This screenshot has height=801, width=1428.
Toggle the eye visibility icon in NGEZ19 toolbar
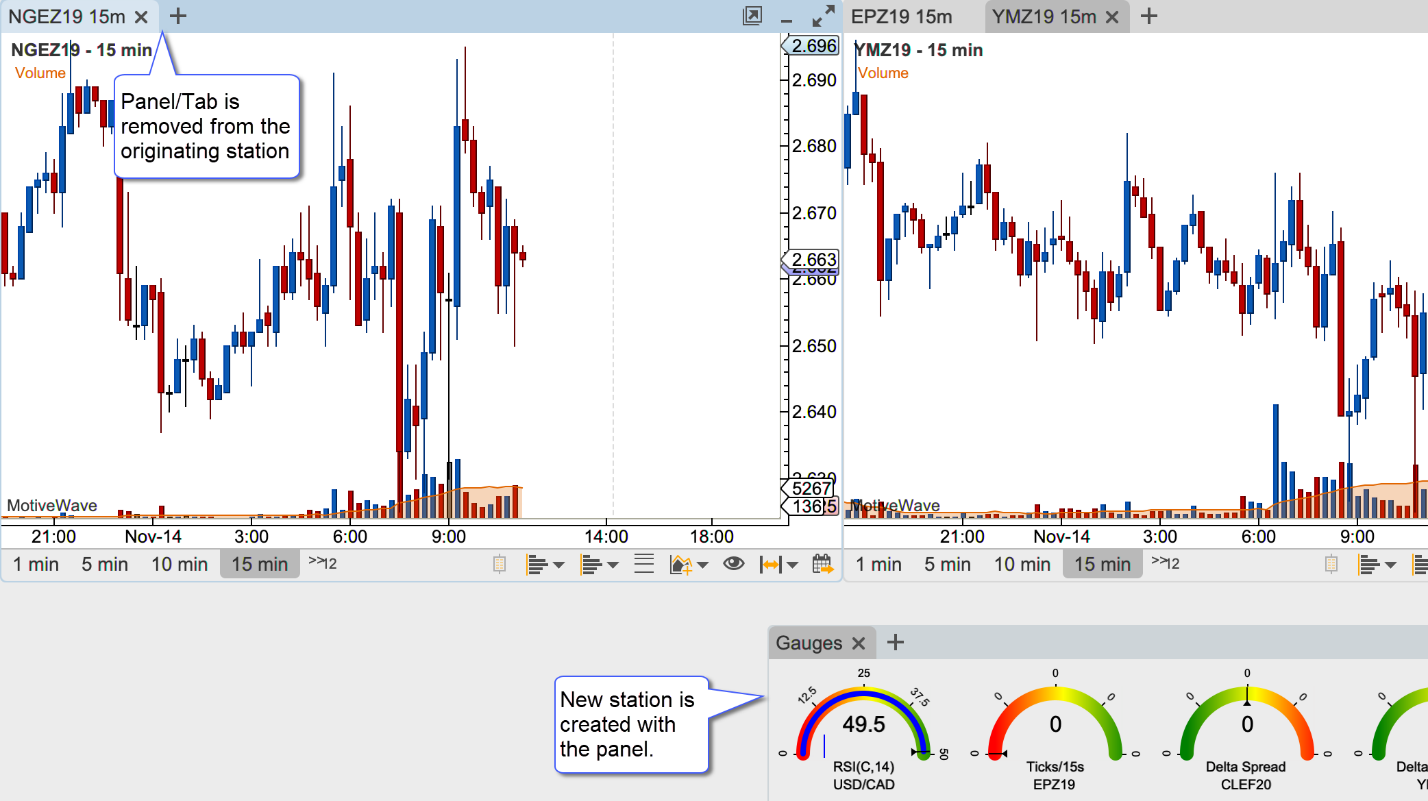coord(734,564)
